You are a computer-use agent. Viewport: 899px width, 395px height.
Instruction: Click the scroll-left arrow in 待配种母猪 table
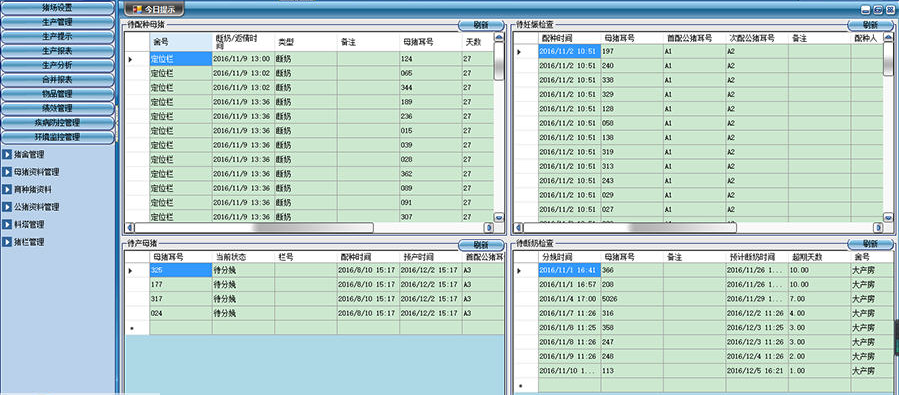point(130,228)
